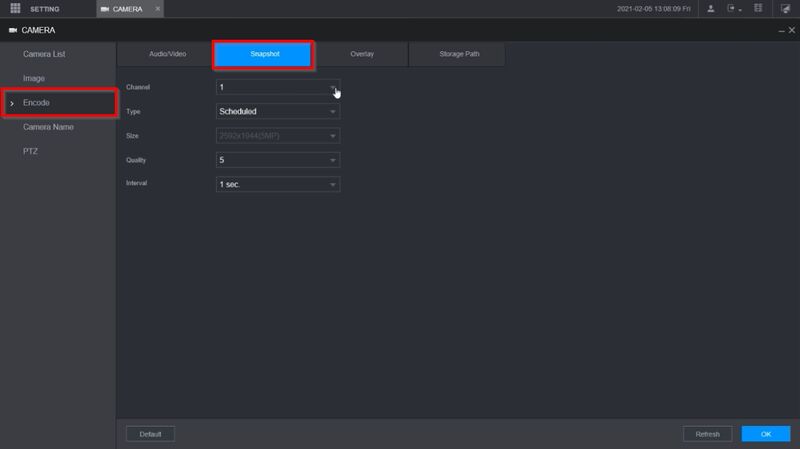This screenshot has width=800, height=449.
Task: Click the user account icon in top bar
Action: 710,9
